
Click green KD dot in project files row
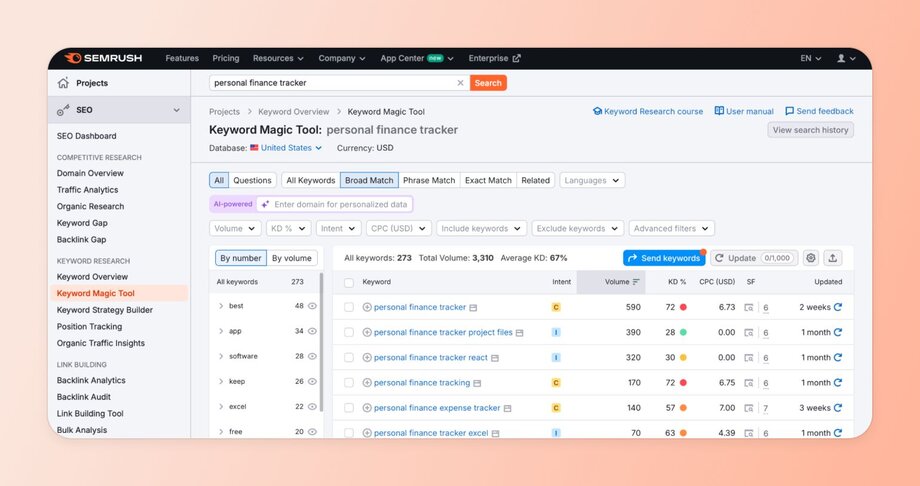683,332
